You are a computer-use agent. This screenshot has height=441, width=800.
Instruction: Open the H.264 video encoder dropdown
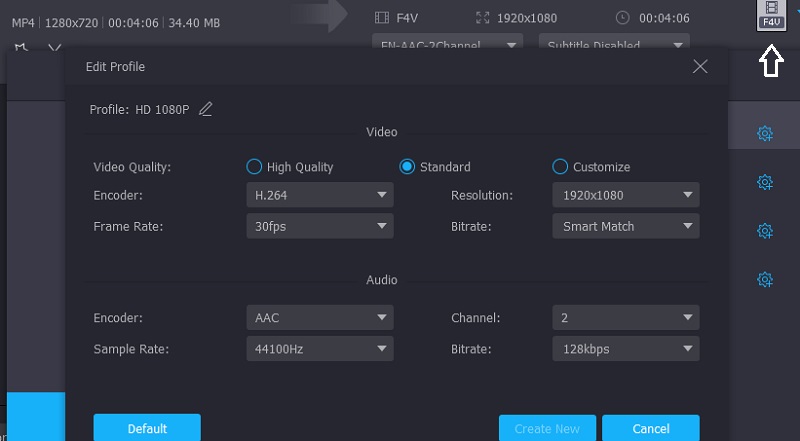[319, 196]
